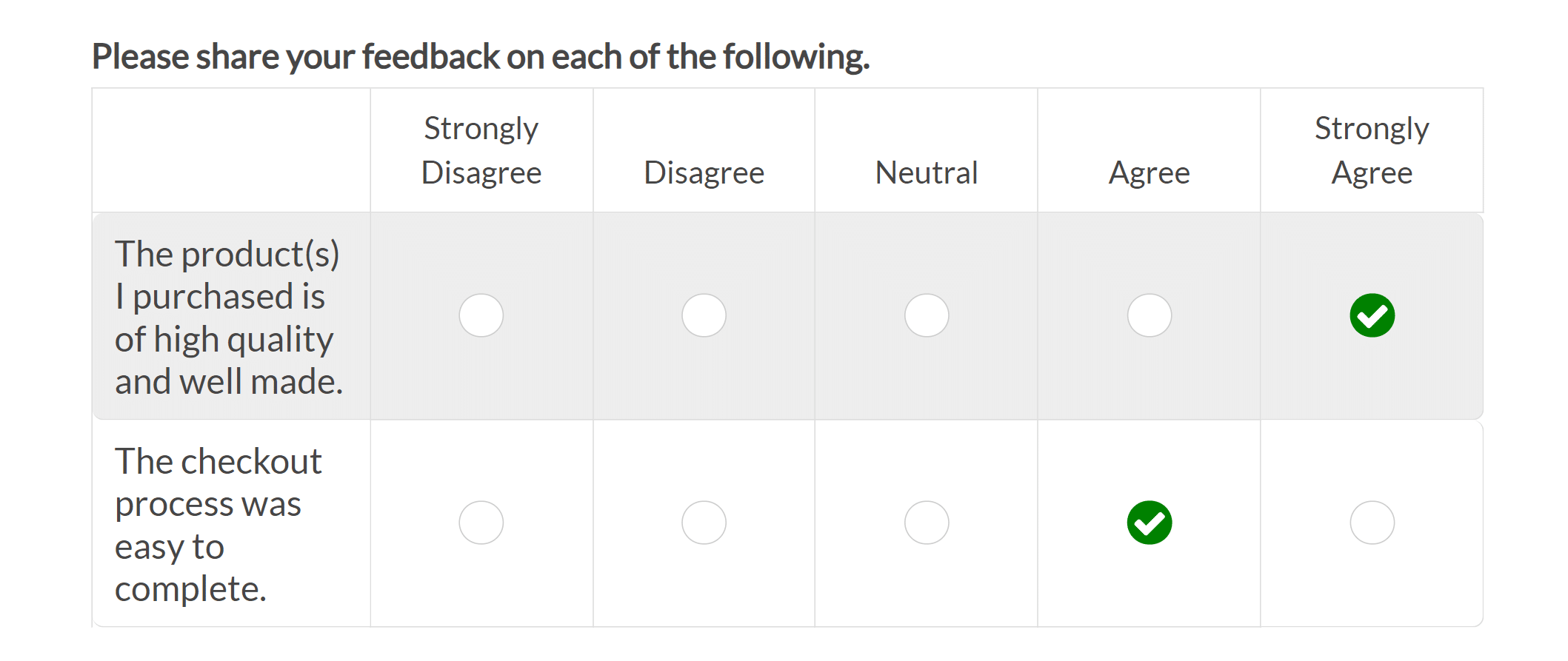Screen dimensions: 1568x661
Task: Click the checkout process statement text
Action: tap(218, 524)
